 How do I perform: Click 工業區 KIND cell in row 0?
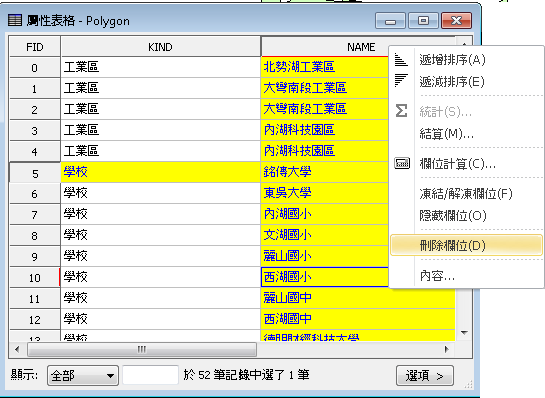pyautogui.click(x=160, y=67)
